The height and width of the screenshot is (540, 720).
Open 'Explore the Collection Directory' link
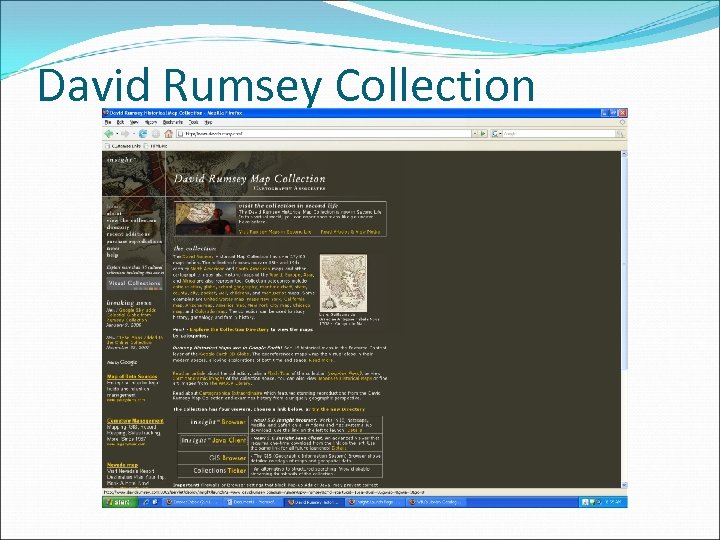pos(229,330)
